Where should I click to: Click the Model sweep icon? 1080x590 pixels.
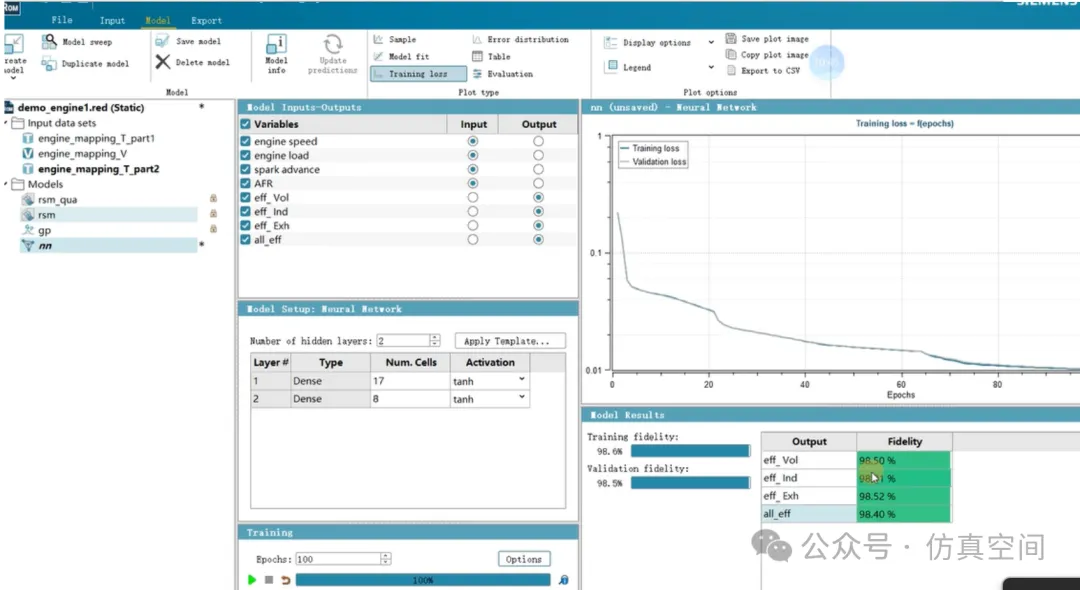click(49, 42)
